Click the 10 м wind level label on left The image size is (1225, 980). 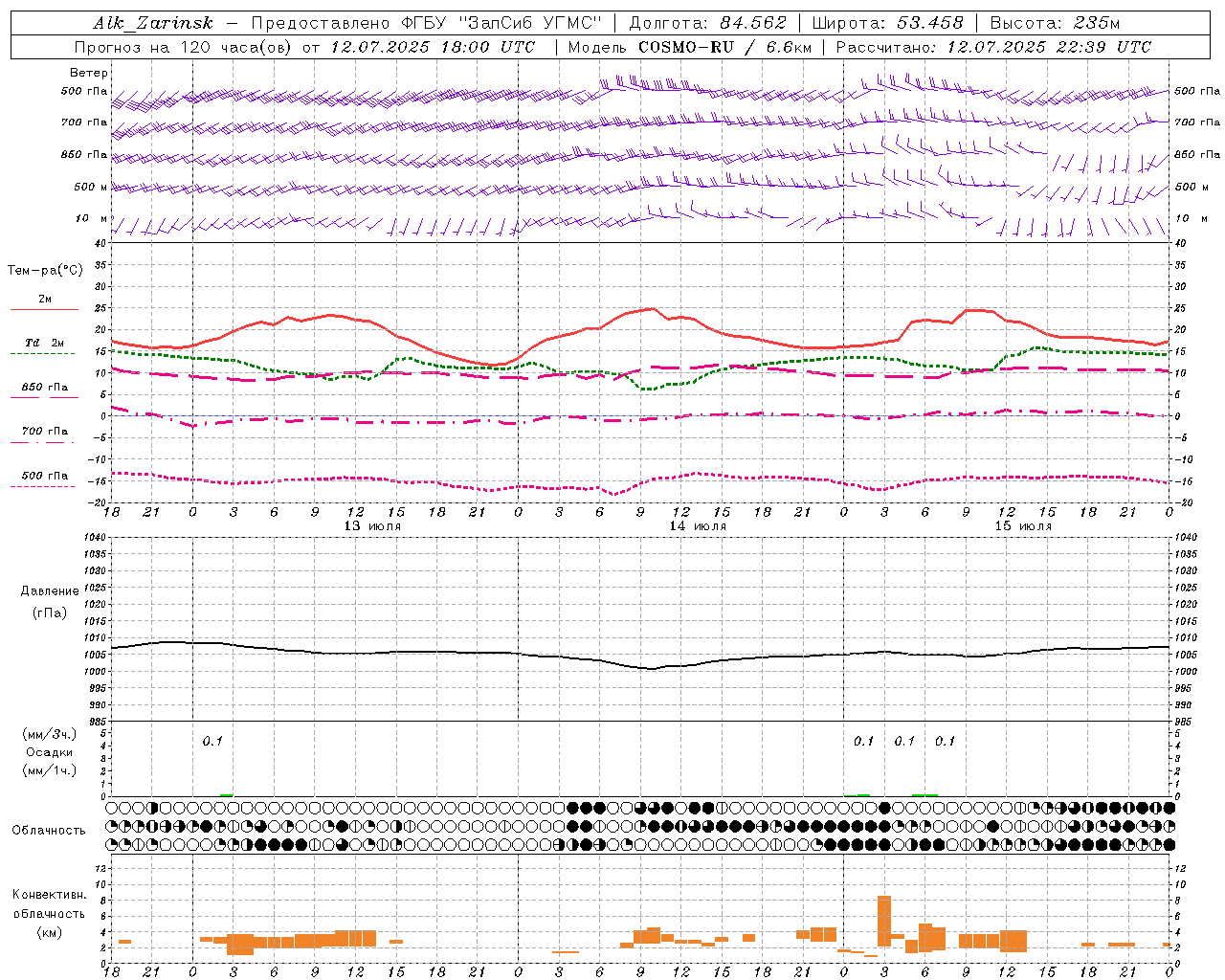point(91,218)
